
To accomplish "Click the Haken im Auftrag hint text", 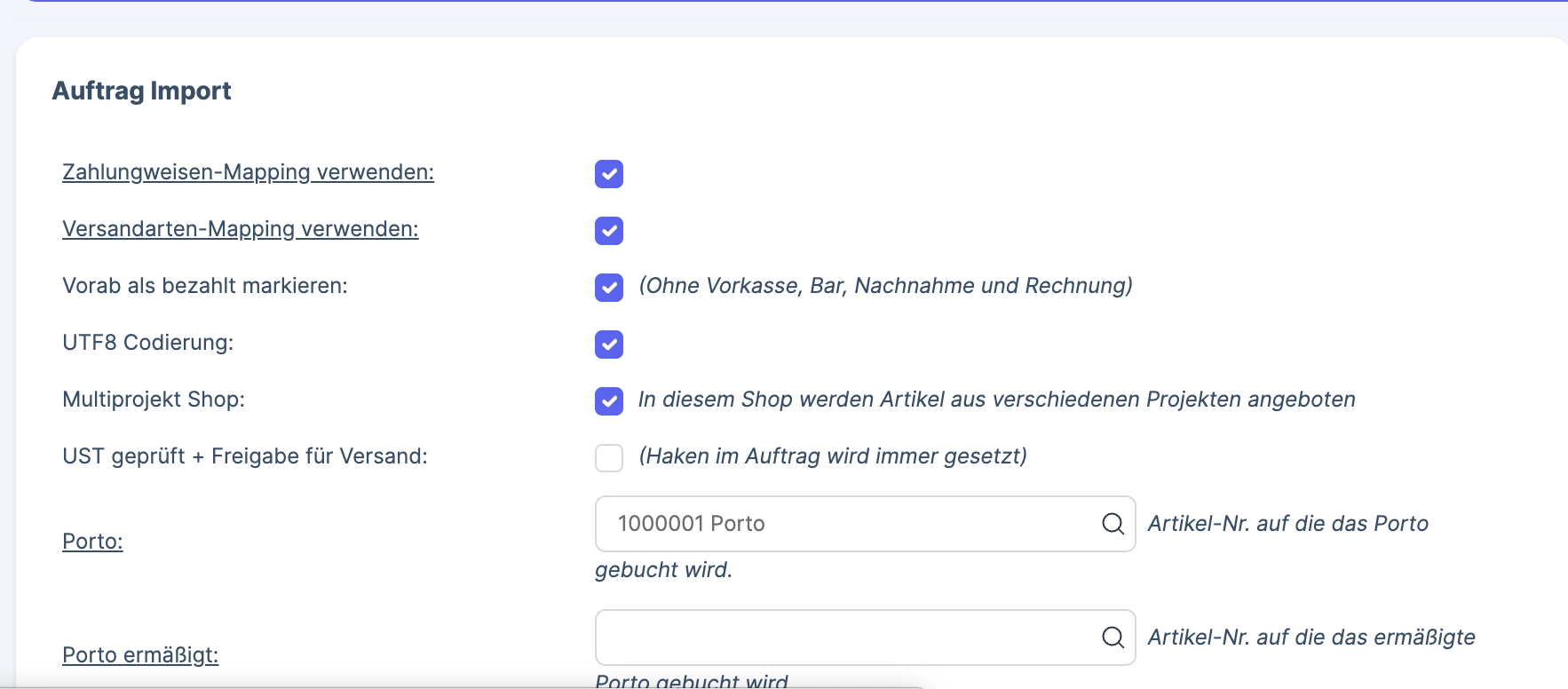I will click(833, 456).
